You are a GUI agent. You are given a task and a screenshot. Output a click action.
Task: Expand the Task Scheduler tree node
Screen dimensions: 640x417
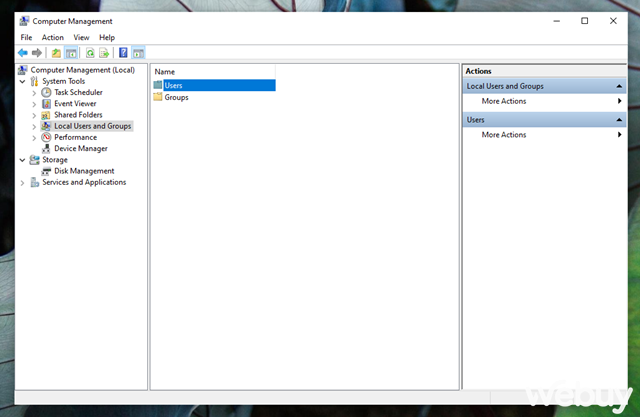pos(34,93)
